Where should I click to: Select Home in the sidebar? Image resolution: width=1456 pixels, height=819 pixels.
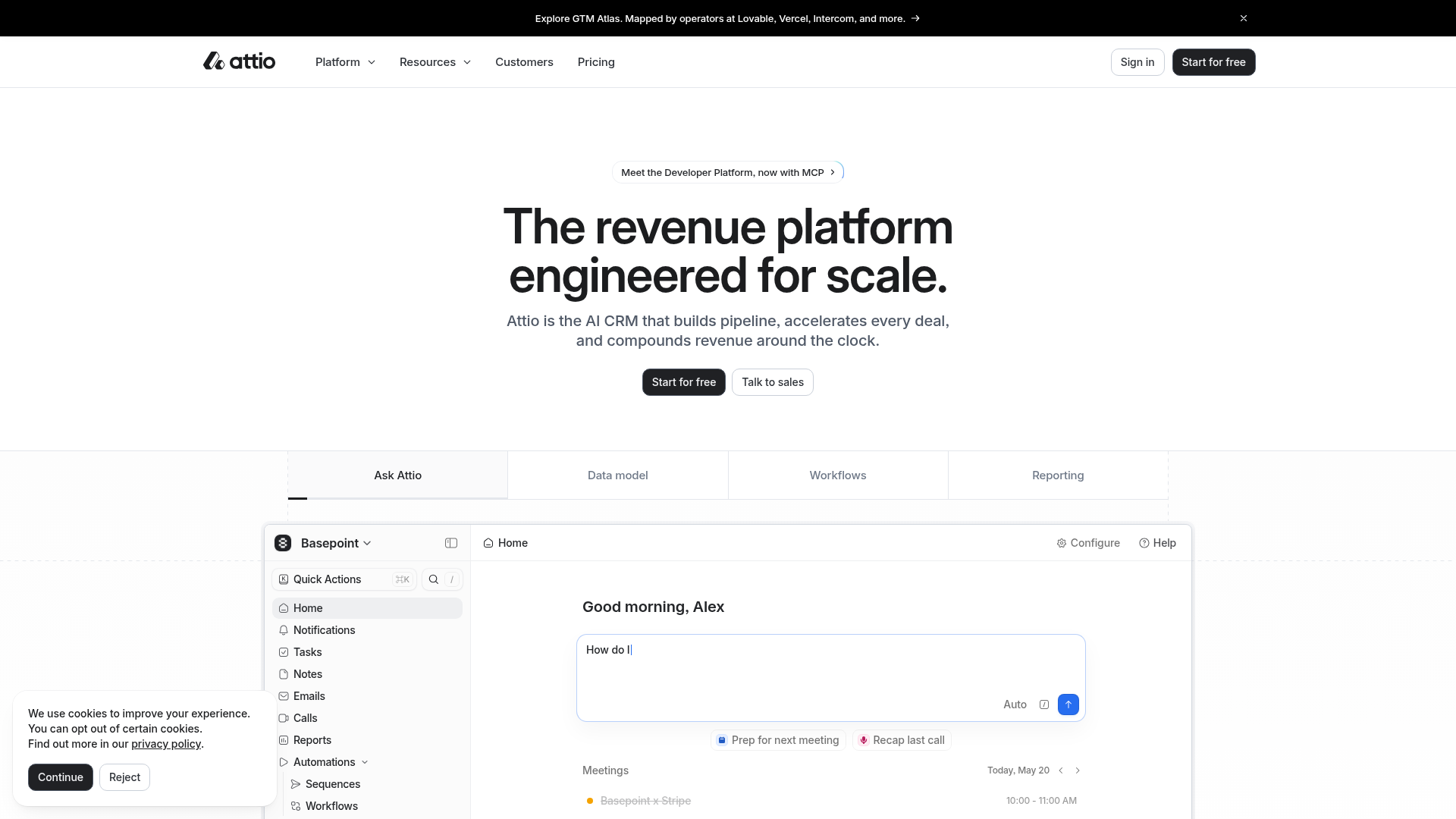tap(367, 608)
